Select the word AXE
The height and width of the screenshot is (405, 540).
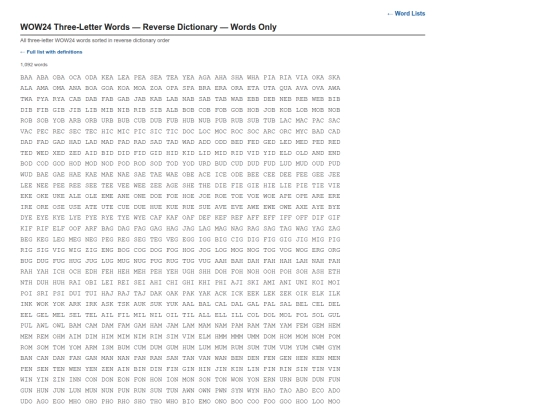[x=301, y=207]
